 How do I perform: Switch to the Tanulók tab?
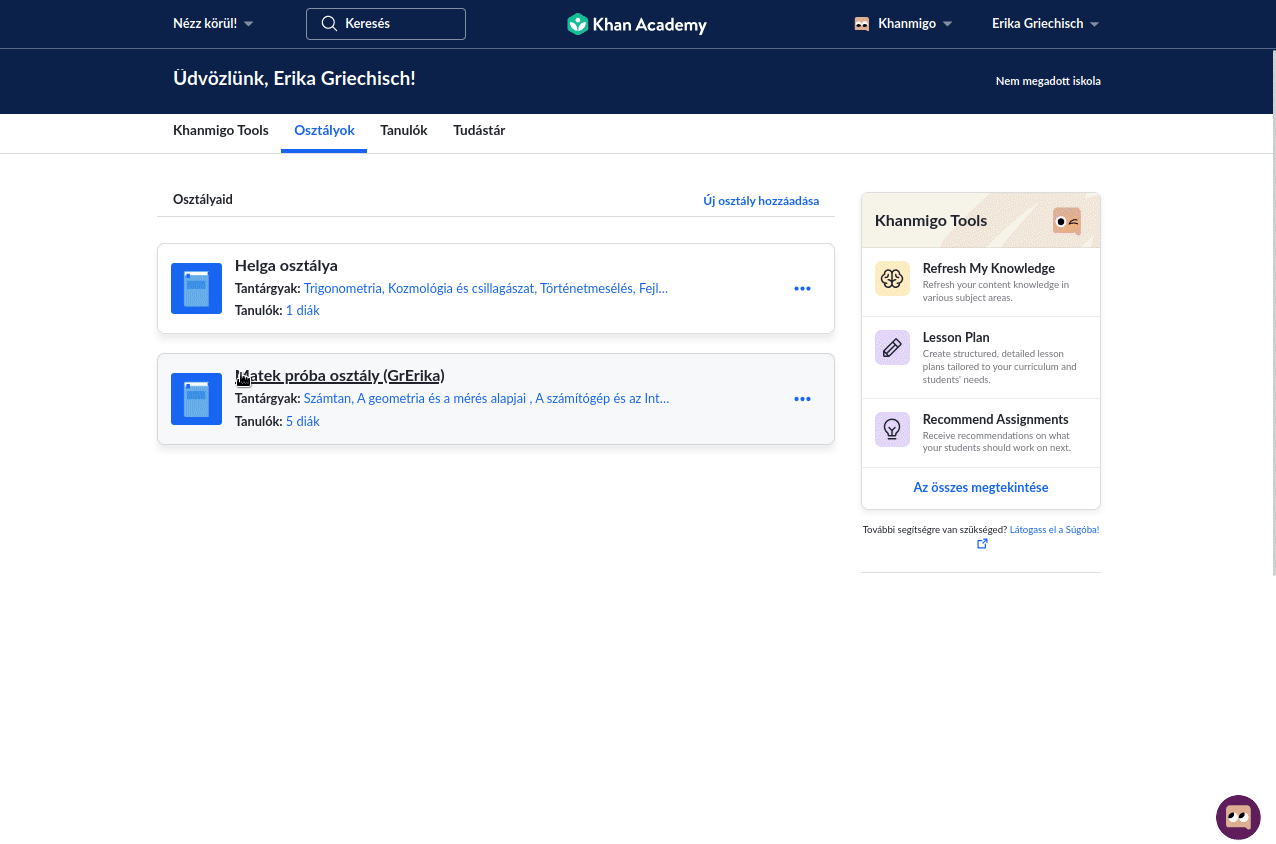[x=404, y=131]
